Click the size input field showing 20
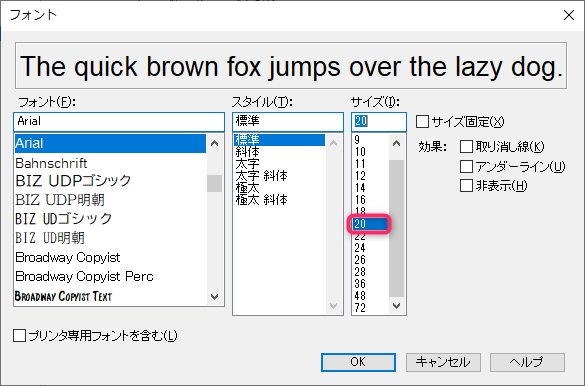585x386 pixels. tap(379, 122)
